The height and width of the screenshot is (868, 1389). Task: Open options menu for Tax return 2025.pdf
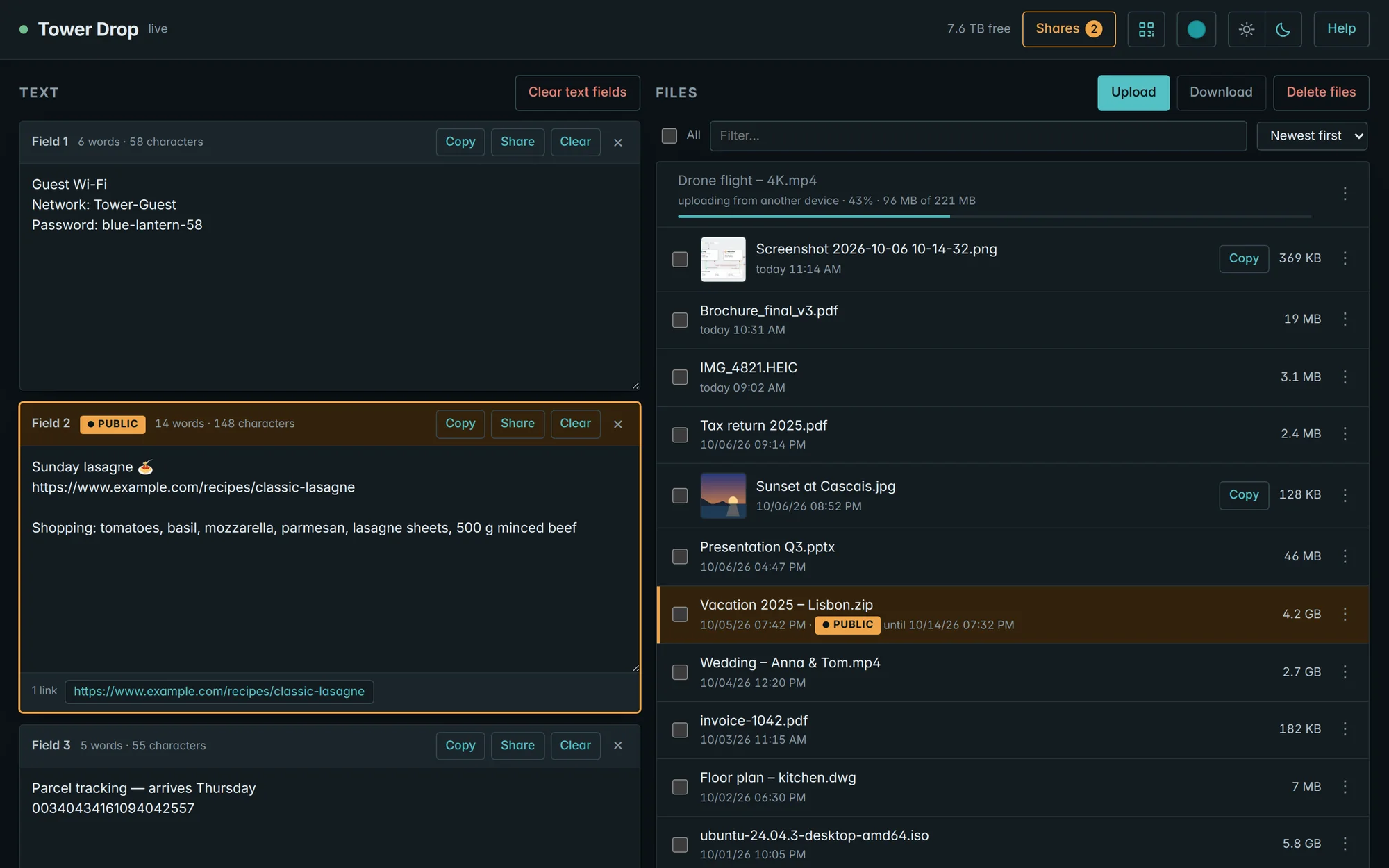(1345, 434)
